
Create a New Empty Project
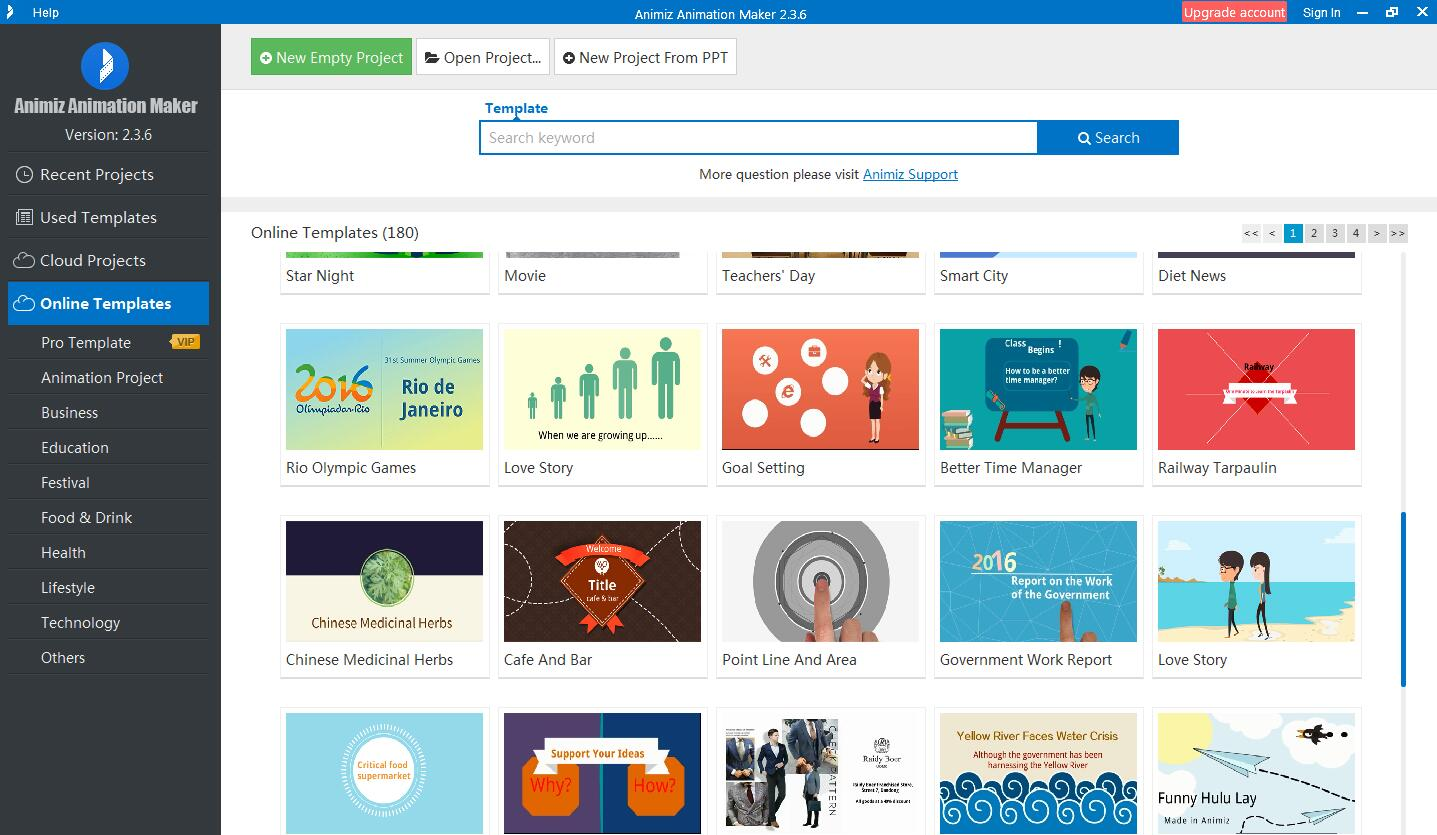331,58
